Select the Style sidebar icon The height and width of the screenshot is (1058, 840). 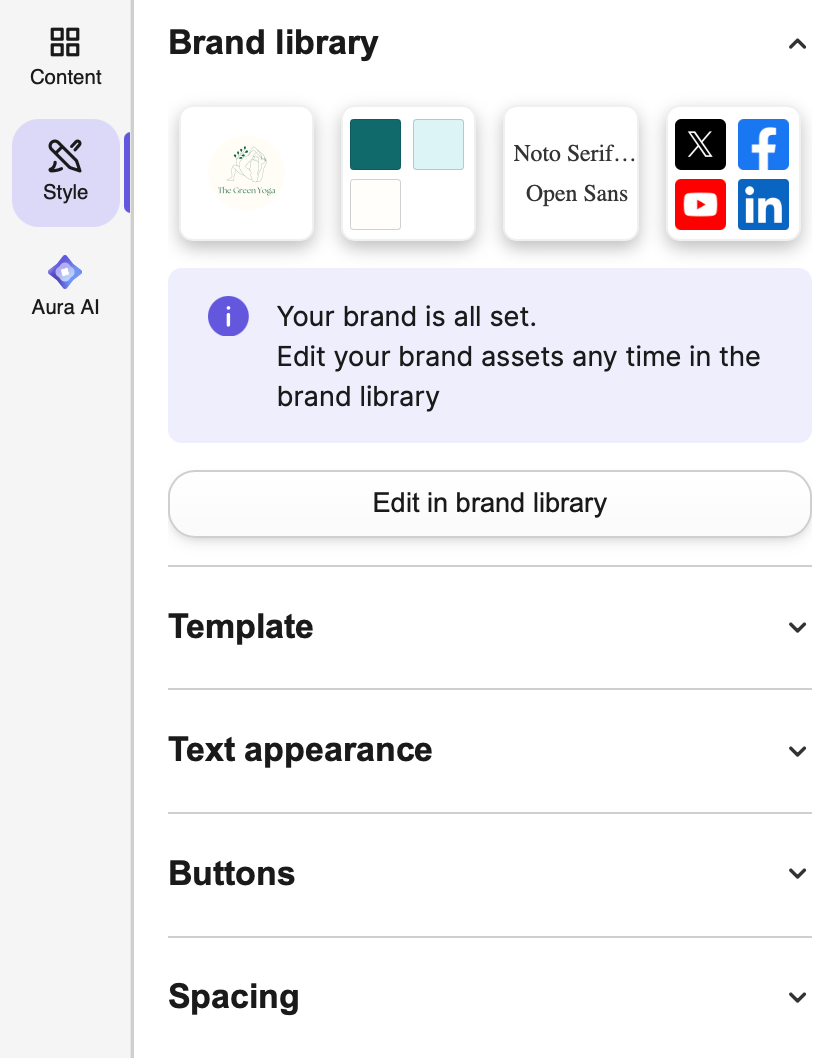[65, 157]
